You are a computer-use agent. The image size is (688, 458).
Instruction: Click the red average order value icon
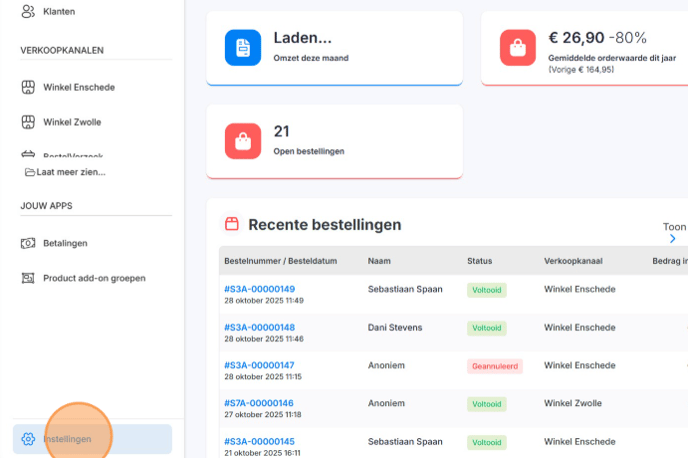click(x=518, y=47)
